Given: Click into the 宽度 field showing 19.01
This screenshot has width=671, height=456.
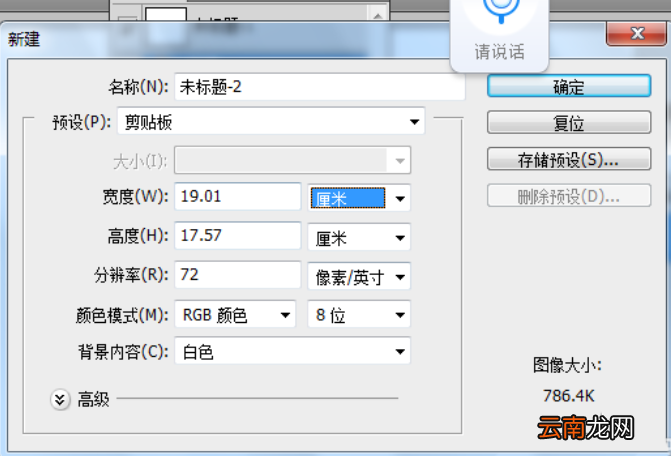Looking at the screenshot, I should tap(238, 196).
